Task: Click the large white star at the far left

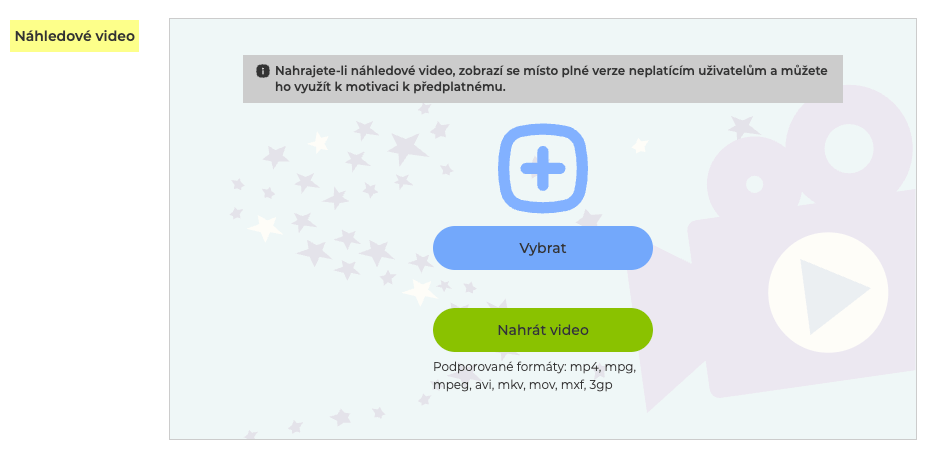Action: click(265, 227)
